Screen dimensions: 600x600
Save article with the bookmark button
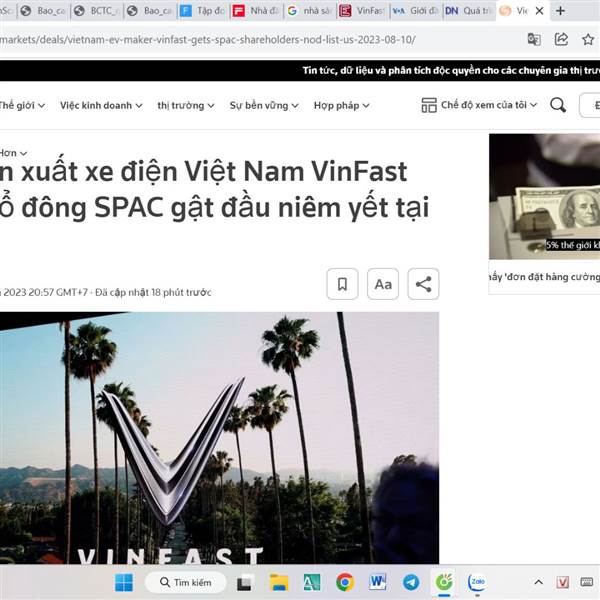pos(342,284)
